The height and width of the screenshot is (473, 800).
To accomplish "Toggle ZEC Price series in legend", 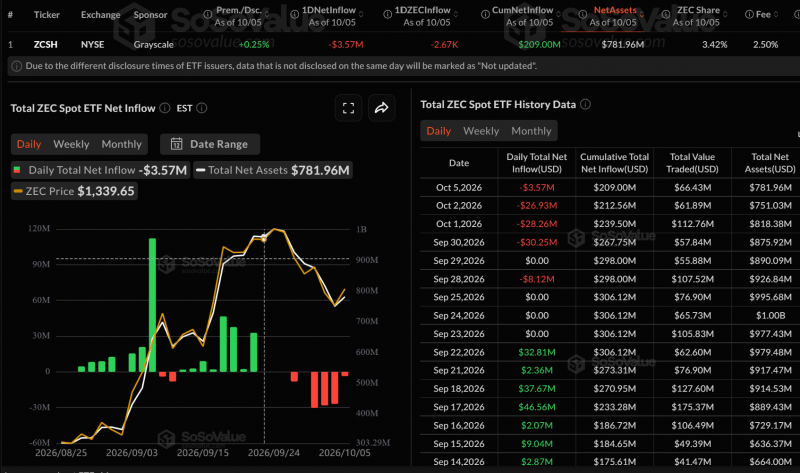I will tap(74, 191).
